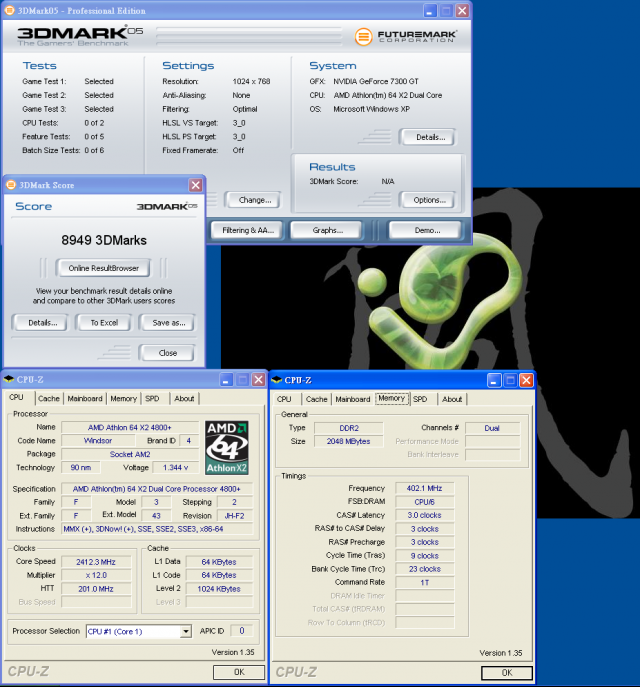The height and width of the screenshot is (687, 640).
Task: Select CPU tab in CPU-Z Memory window
Action: [284, 399]
